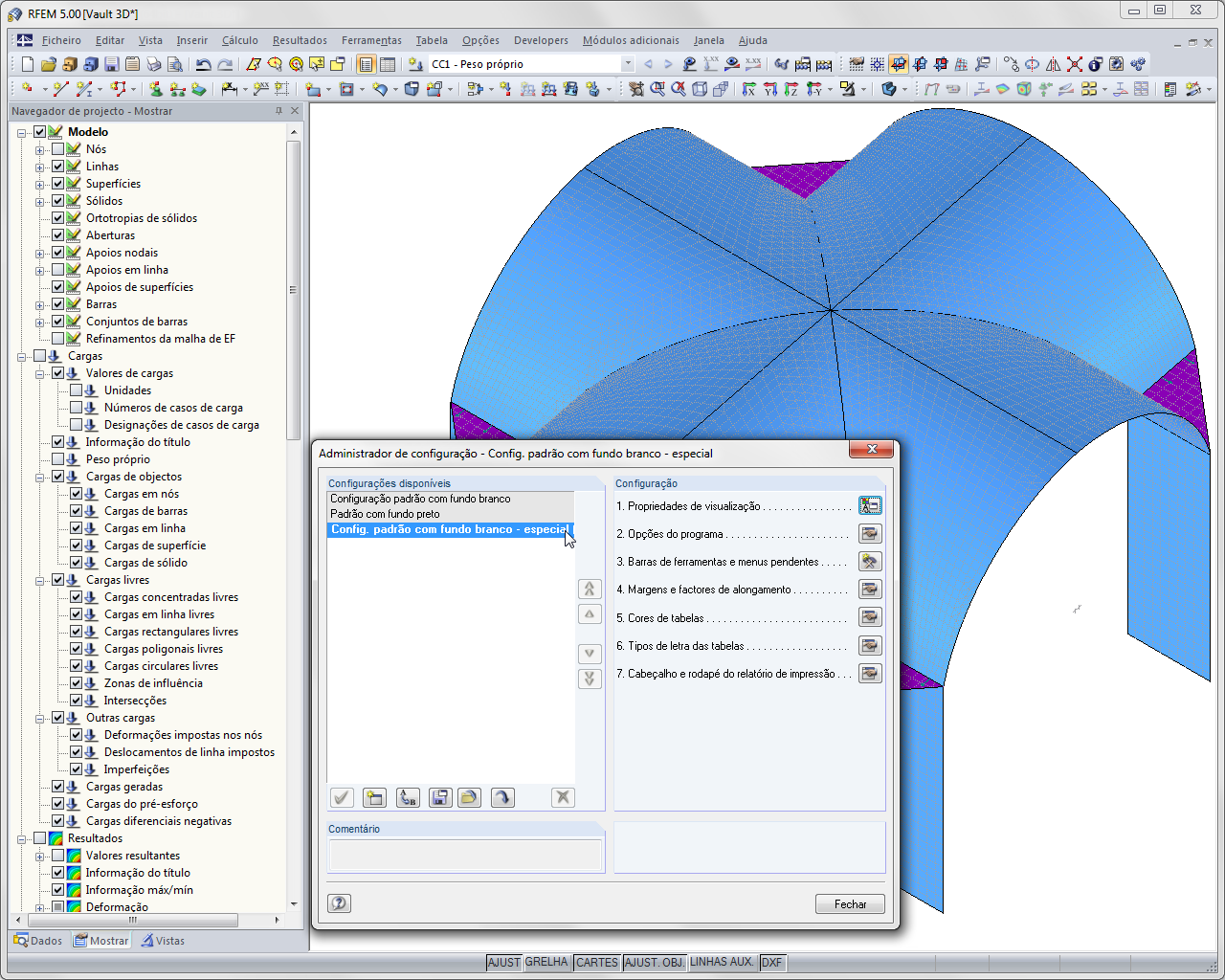Toggle the GRELHA status bar button

tap(546, 963)
